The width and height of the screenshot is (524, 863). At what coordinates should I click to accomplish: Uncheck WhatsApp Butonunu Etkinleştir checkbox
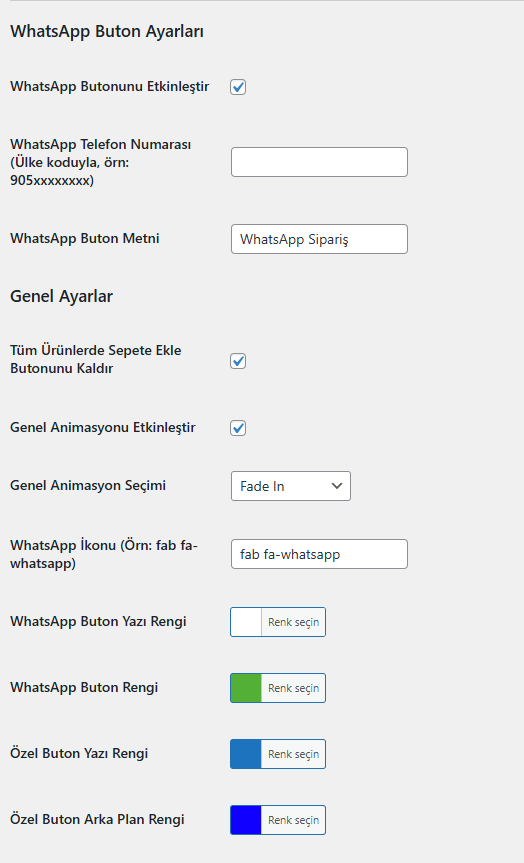238,87
